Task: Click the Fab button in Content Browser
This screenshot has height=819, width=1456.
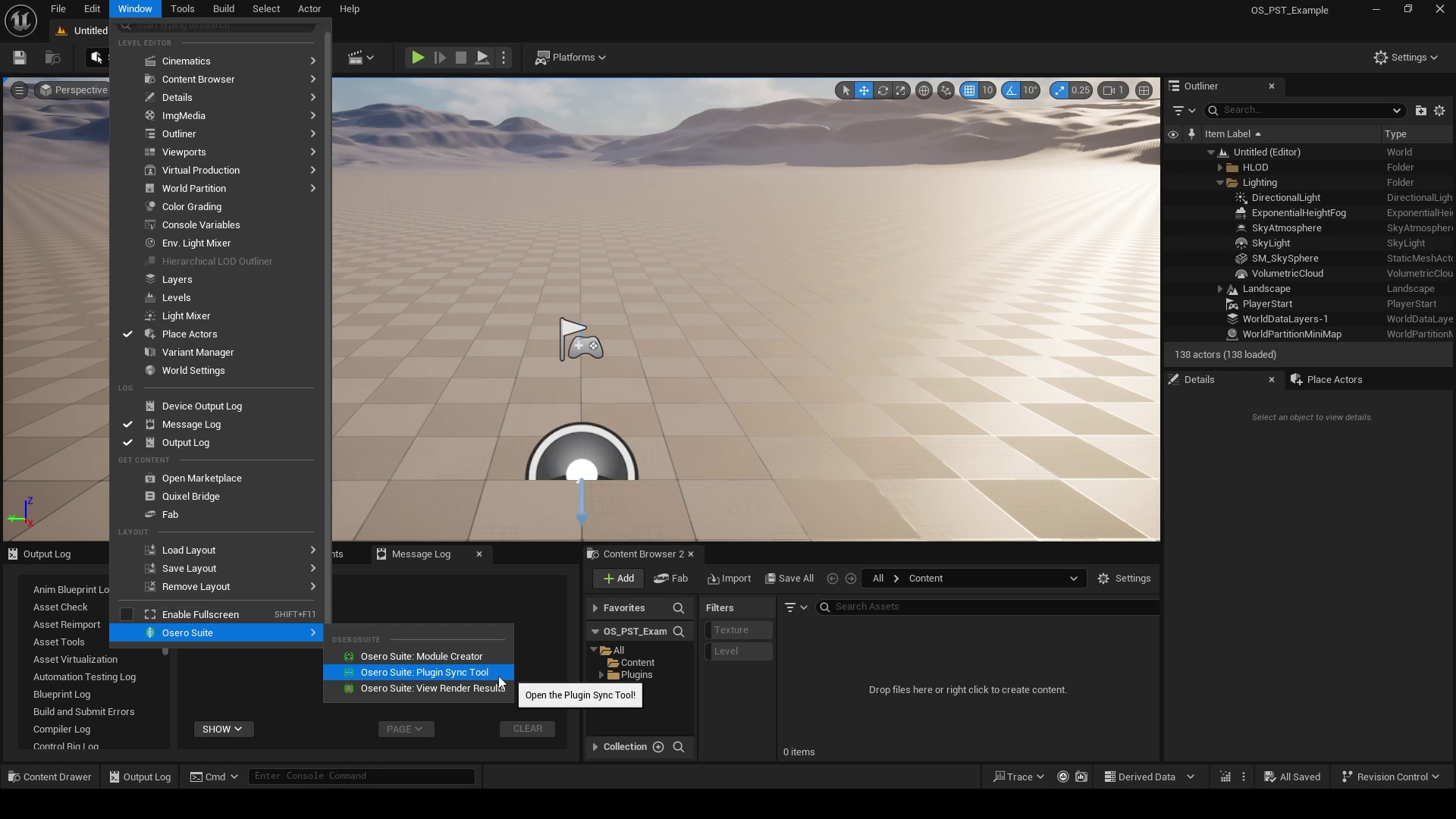Action: pos(671,579)
